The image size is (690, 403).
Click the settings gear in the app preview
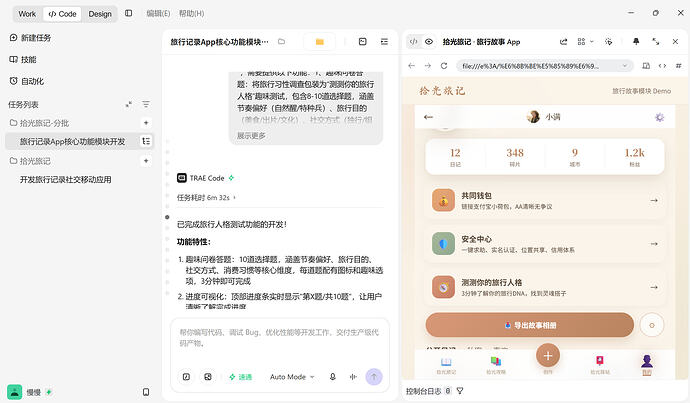[659, 117]
